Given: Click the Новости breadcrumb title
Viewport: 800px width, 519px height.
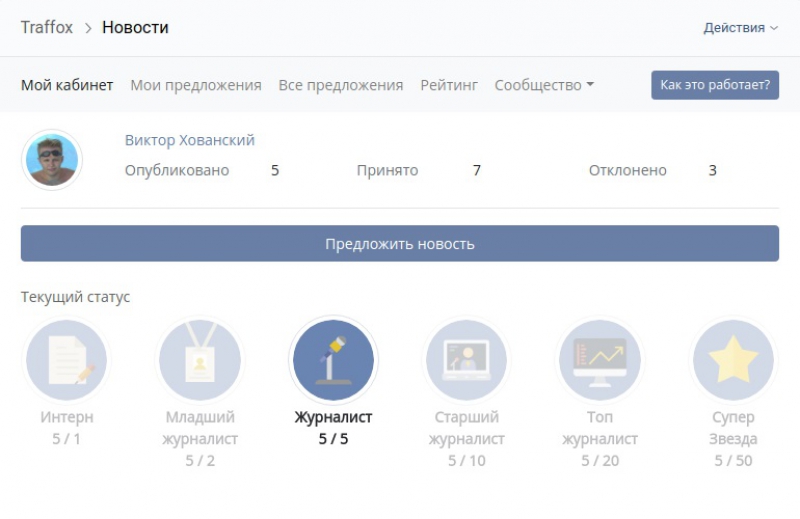Looking at the screenshot, I should [x=135, y=28].
